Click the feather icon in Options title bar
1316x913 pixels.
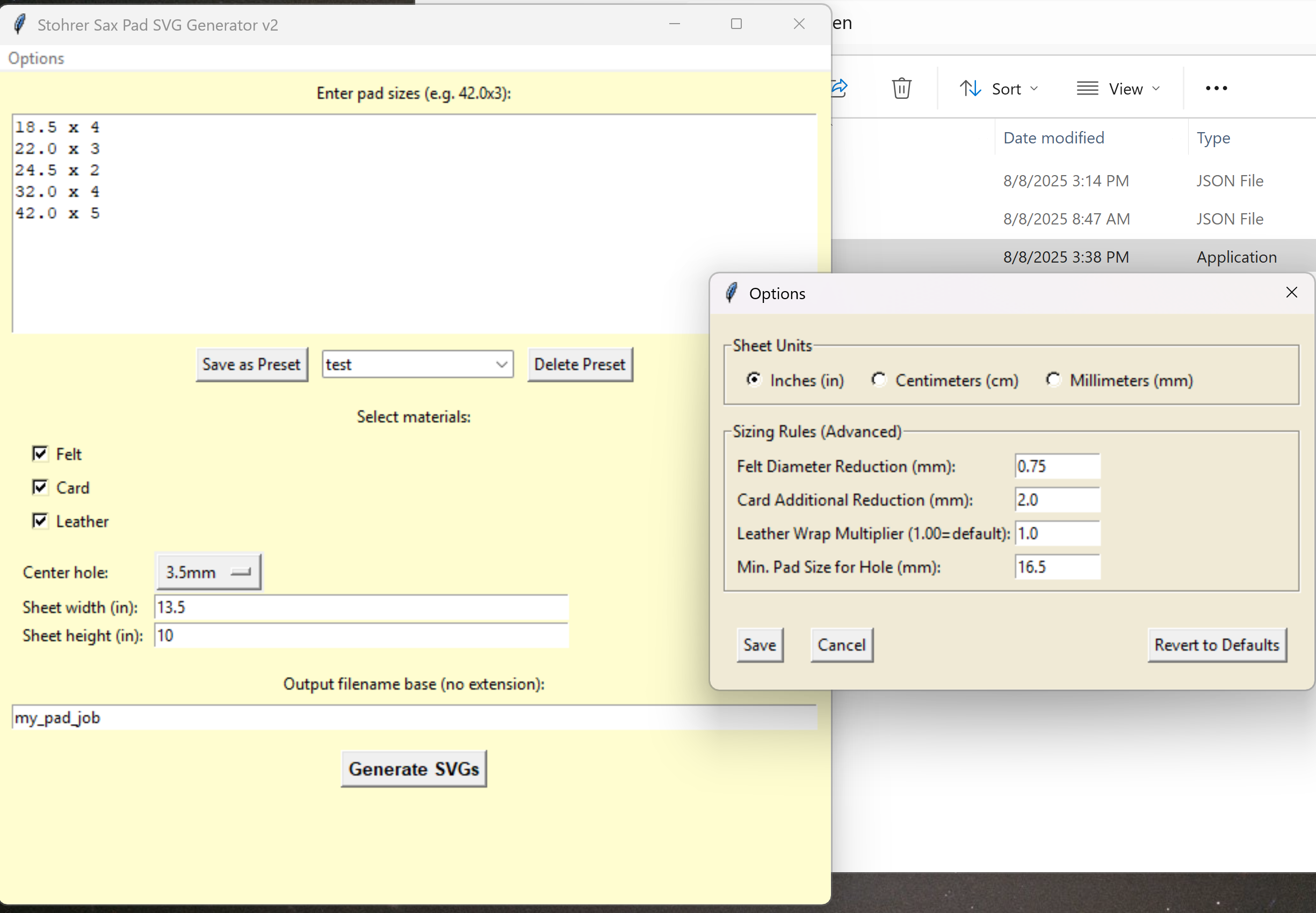click(731, 293)
